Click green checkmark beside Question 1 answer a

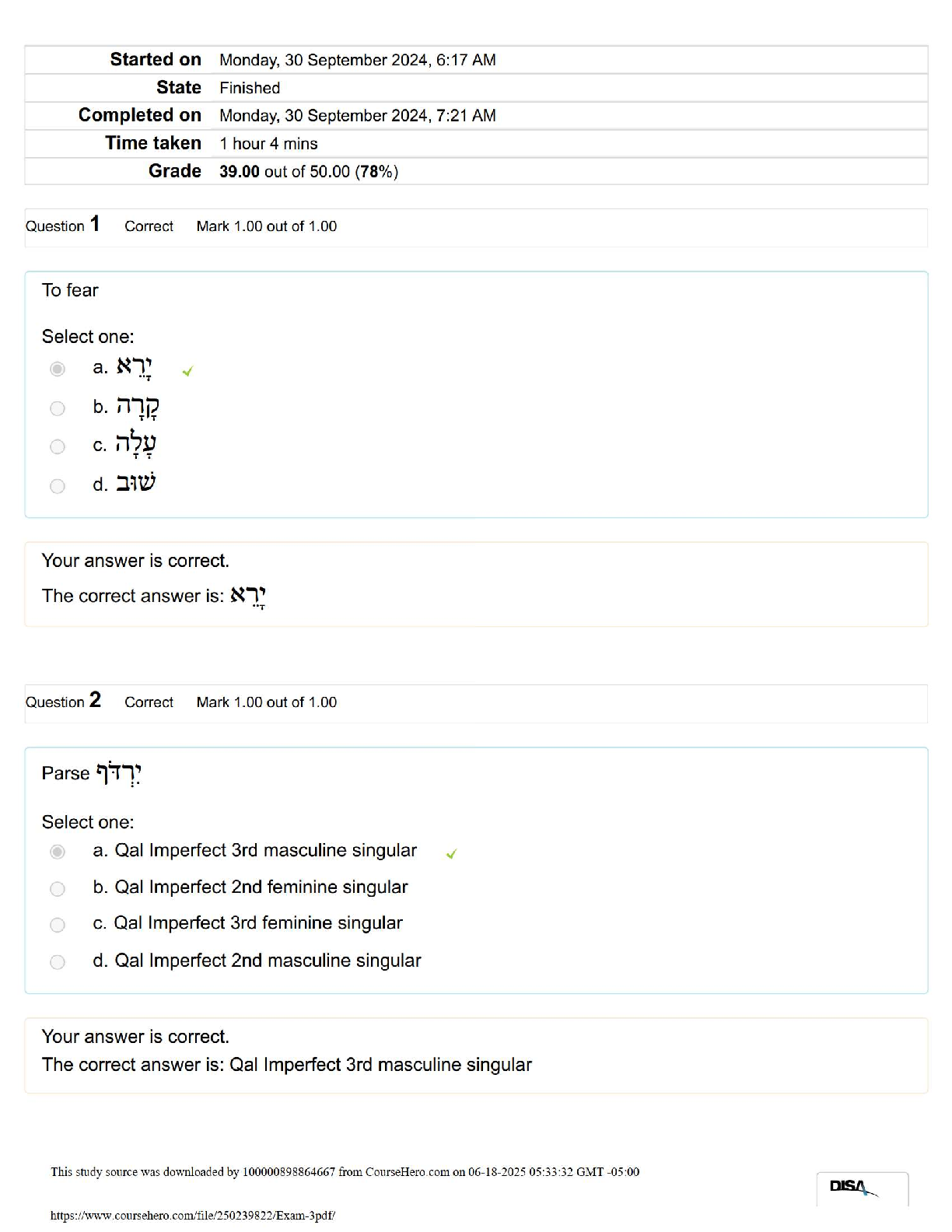point(187,372)
